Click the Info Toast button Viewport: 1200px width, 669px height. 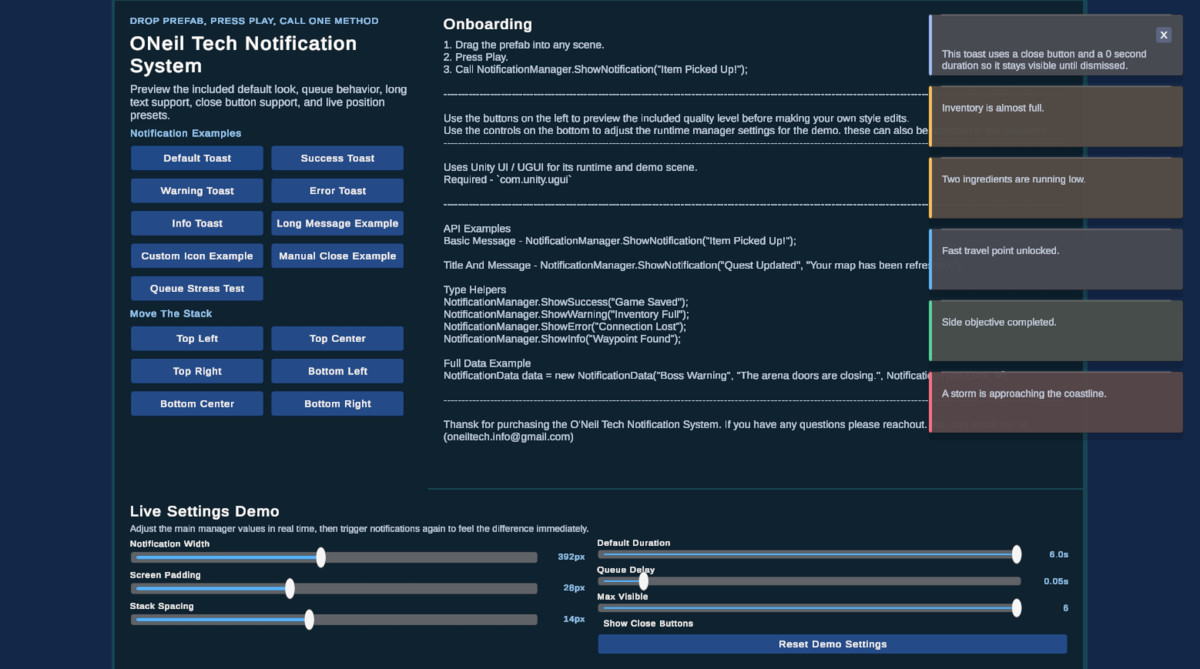click(197, 223)
